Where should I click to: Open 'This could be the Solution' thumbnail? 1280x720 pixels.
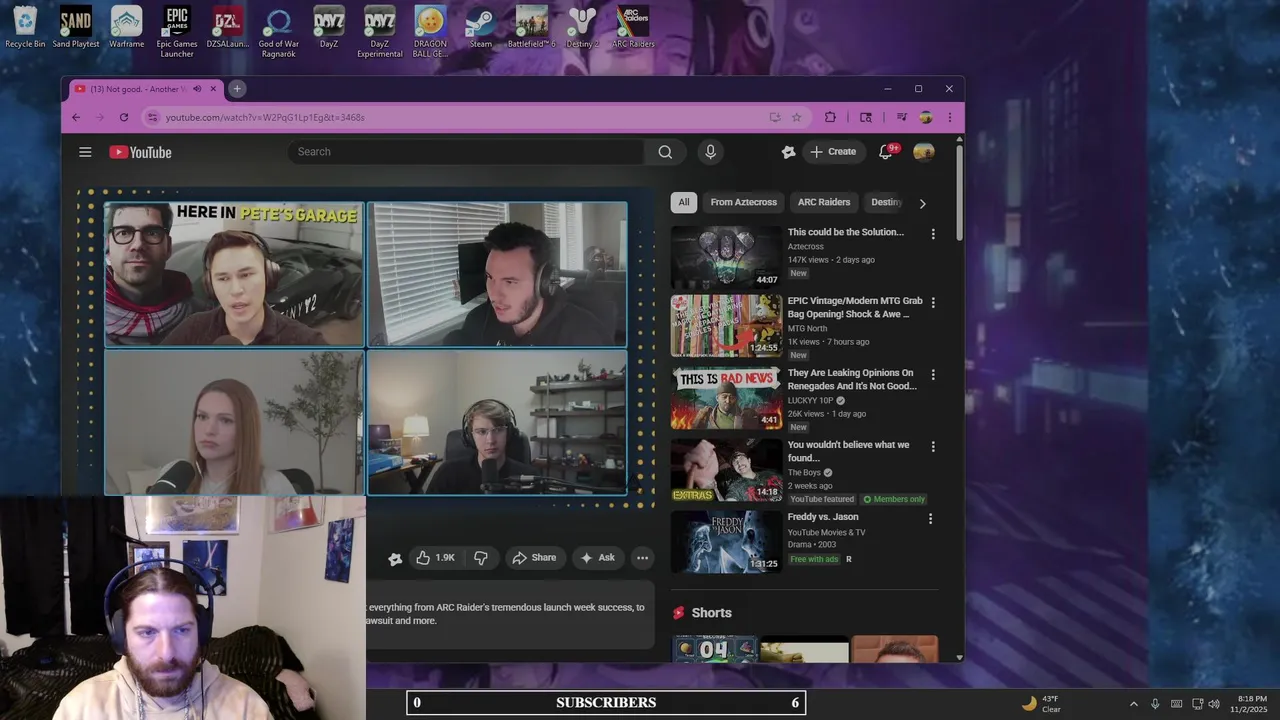pos(726,257)
